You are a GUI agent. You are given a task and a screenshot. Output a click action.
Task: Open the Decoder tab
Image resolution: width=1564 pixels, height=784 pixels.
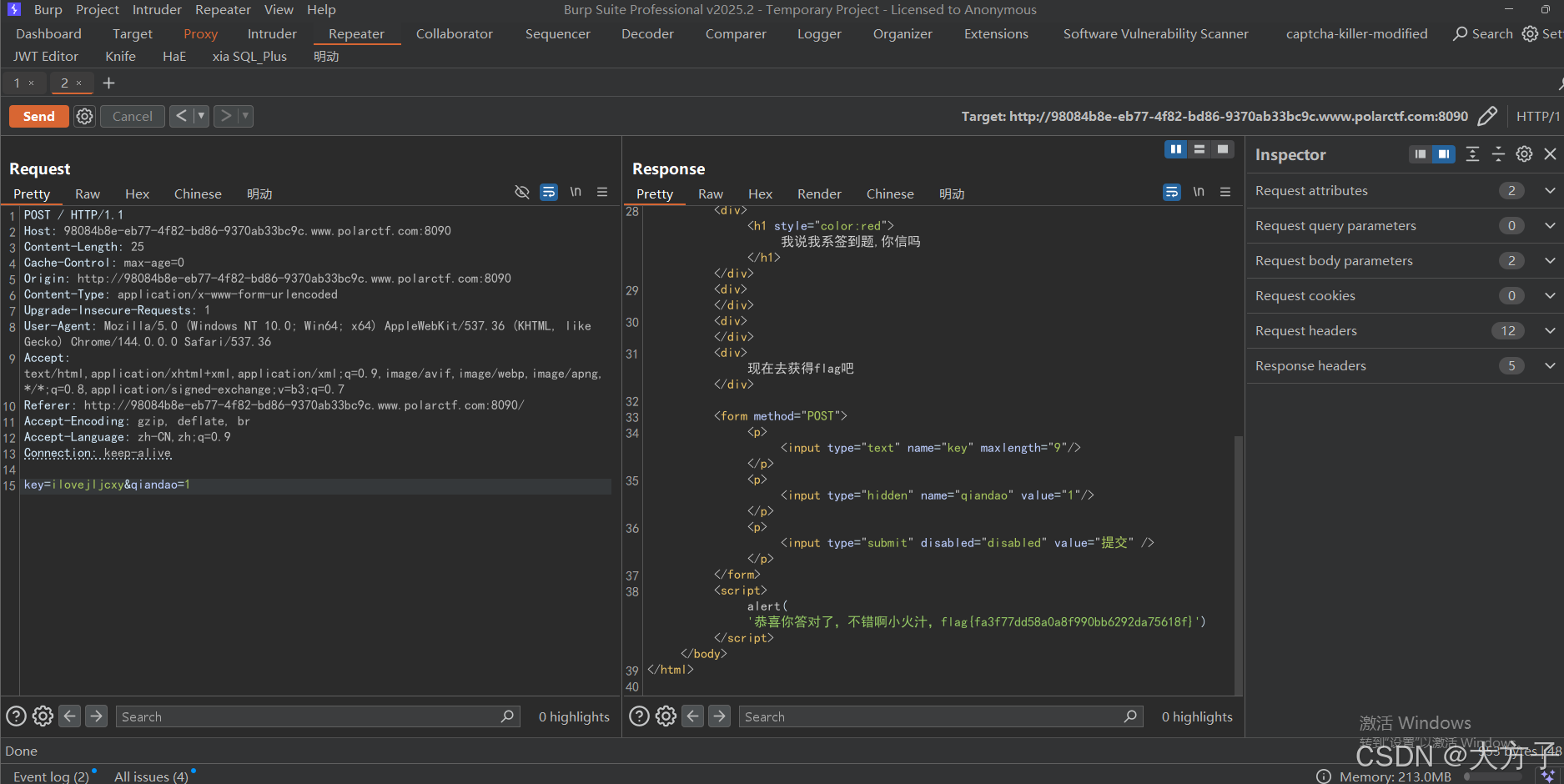point(647,34)
